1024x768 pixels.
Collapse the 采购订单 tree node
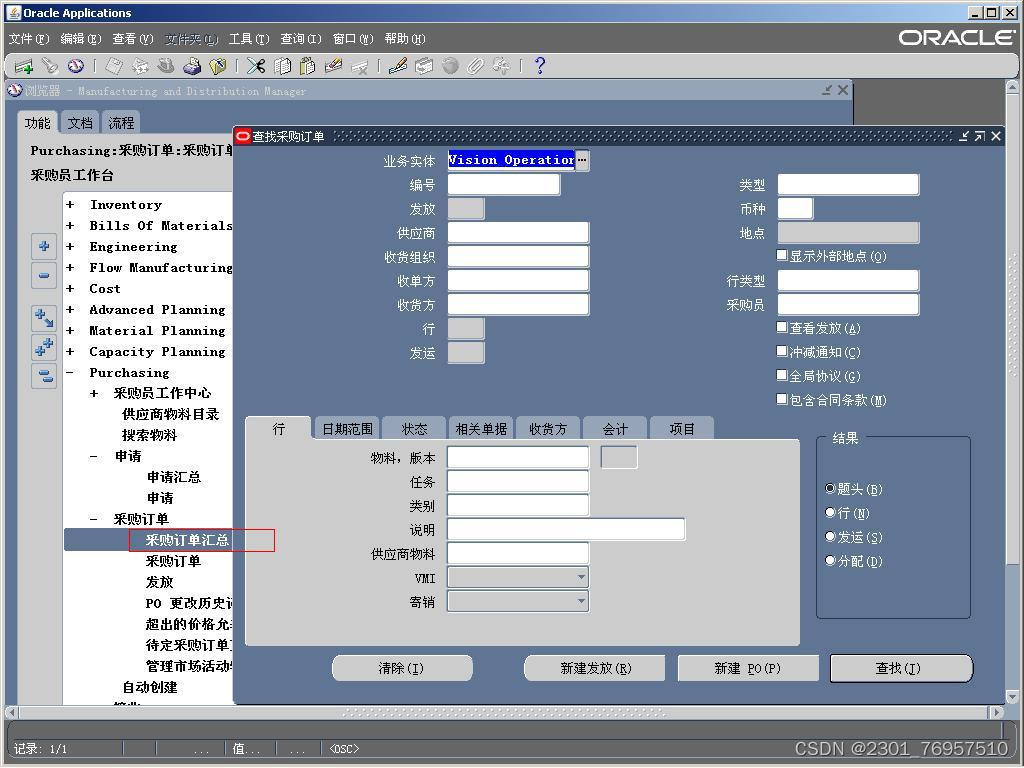point(94,519)
